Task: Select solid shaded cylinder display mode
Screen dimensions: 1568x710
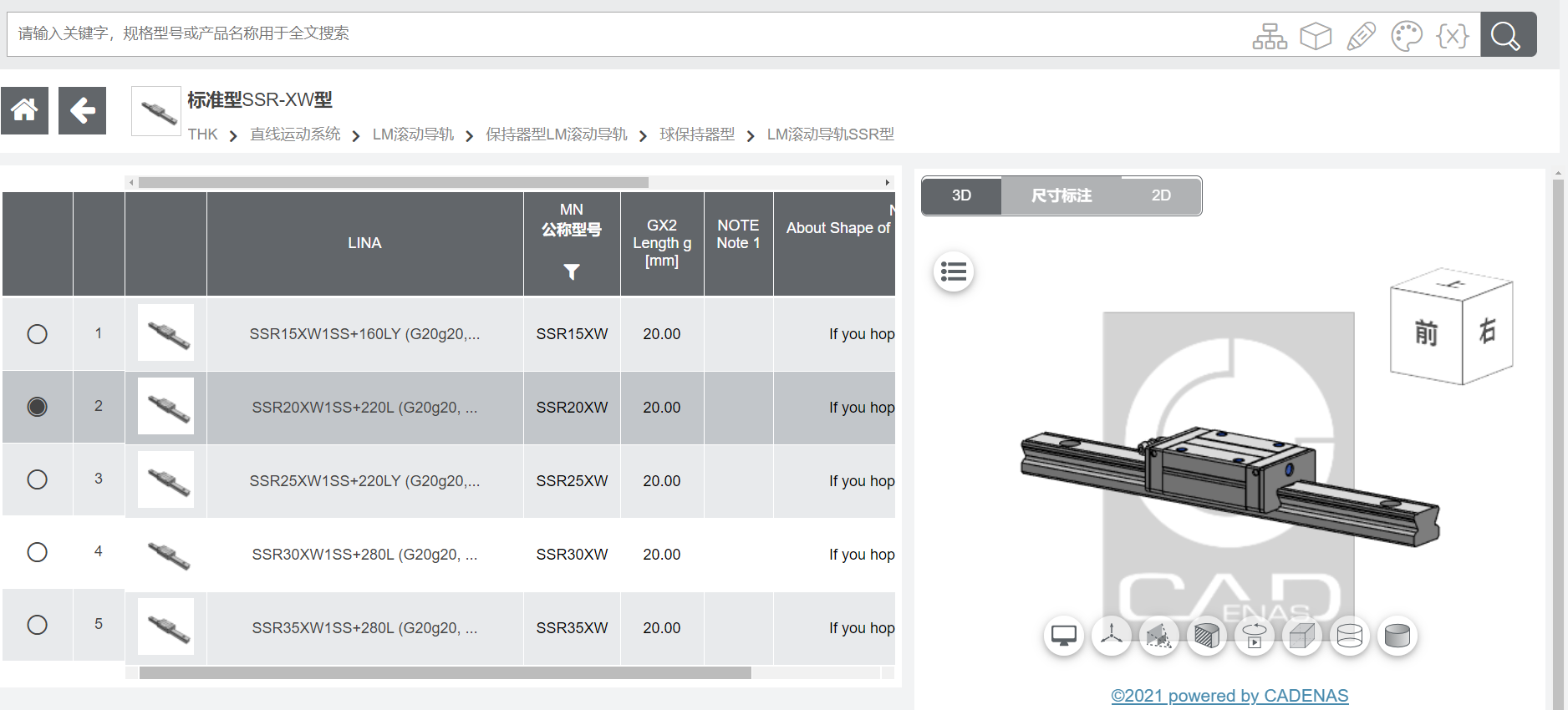Action: [x=1397, y=636]
